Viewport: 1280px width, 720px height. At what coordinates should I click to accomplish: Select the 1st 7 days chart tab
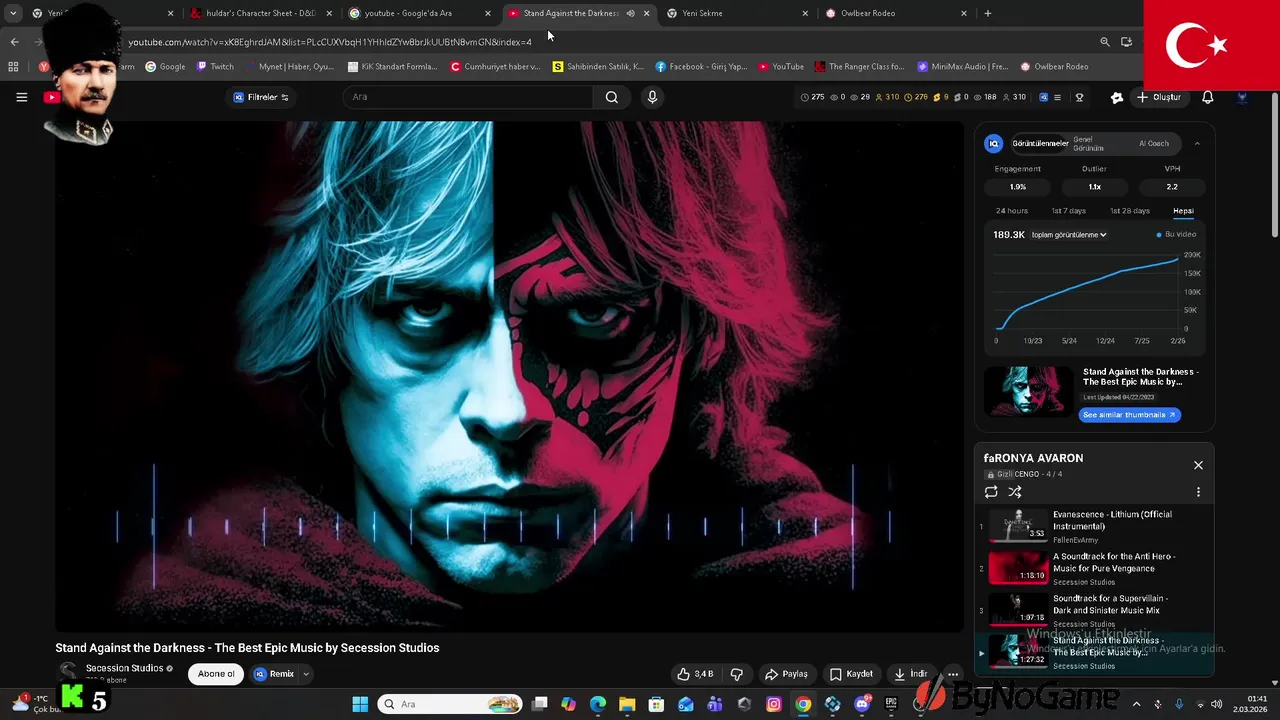coord(1068,211)
